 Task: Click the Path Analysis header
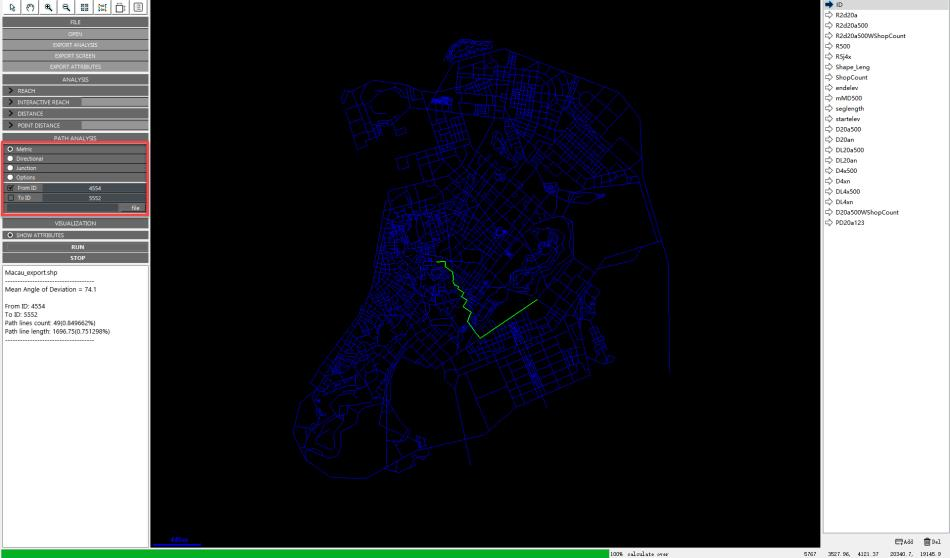click(75, 138)
